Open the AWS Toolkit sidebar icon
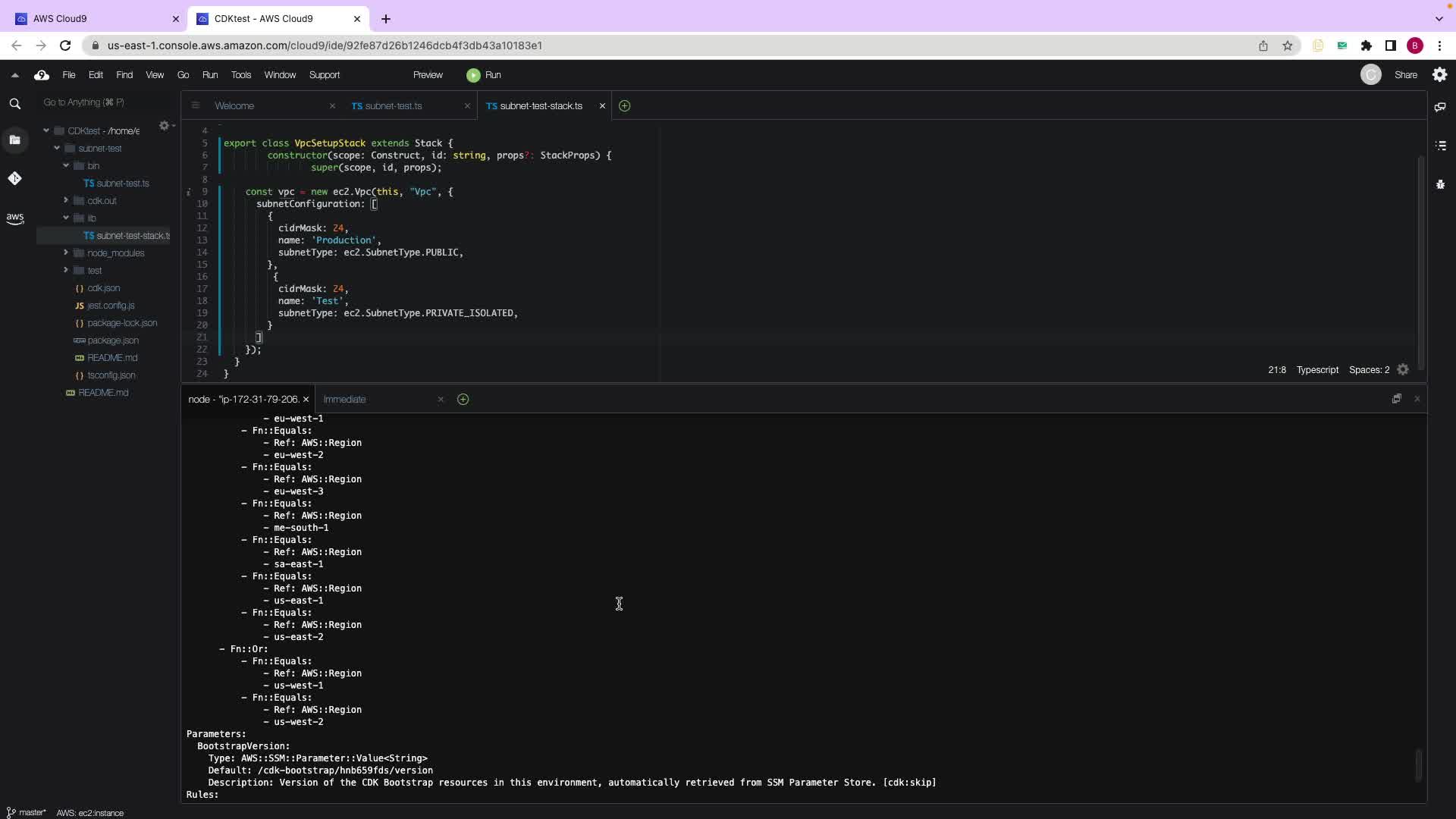 [14, 218]
